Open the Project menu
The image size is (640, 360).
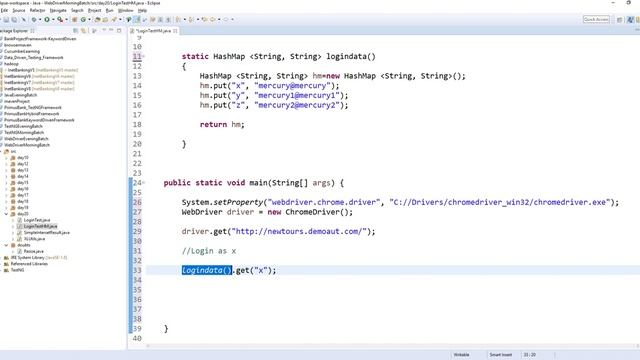point(95,10)
